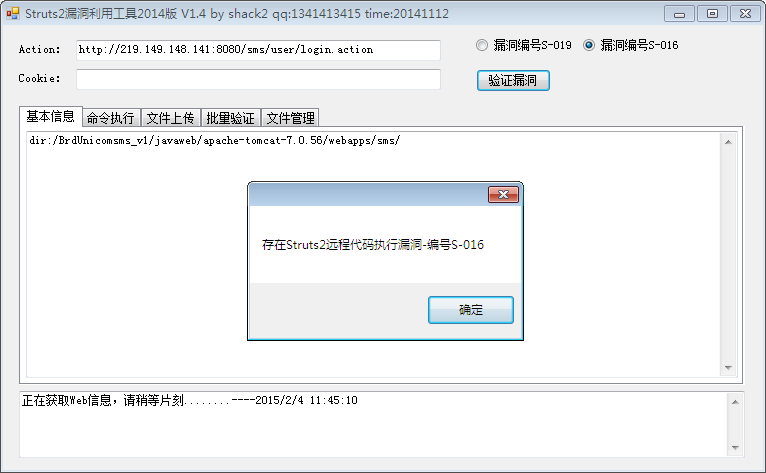Minimize the Struts2 tool window
This screenshot has width=766, height=473.
tap(680, 14)
